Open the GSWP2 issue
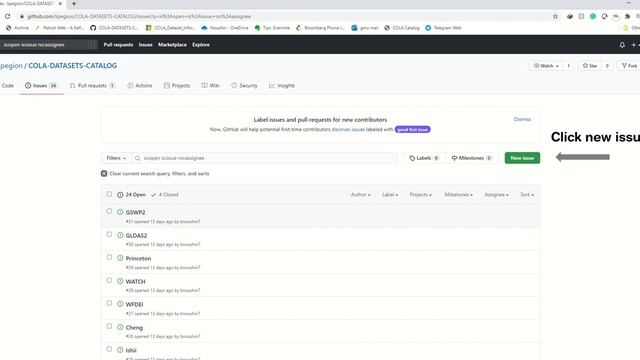640x360 pixels. [x=135, y=212]
